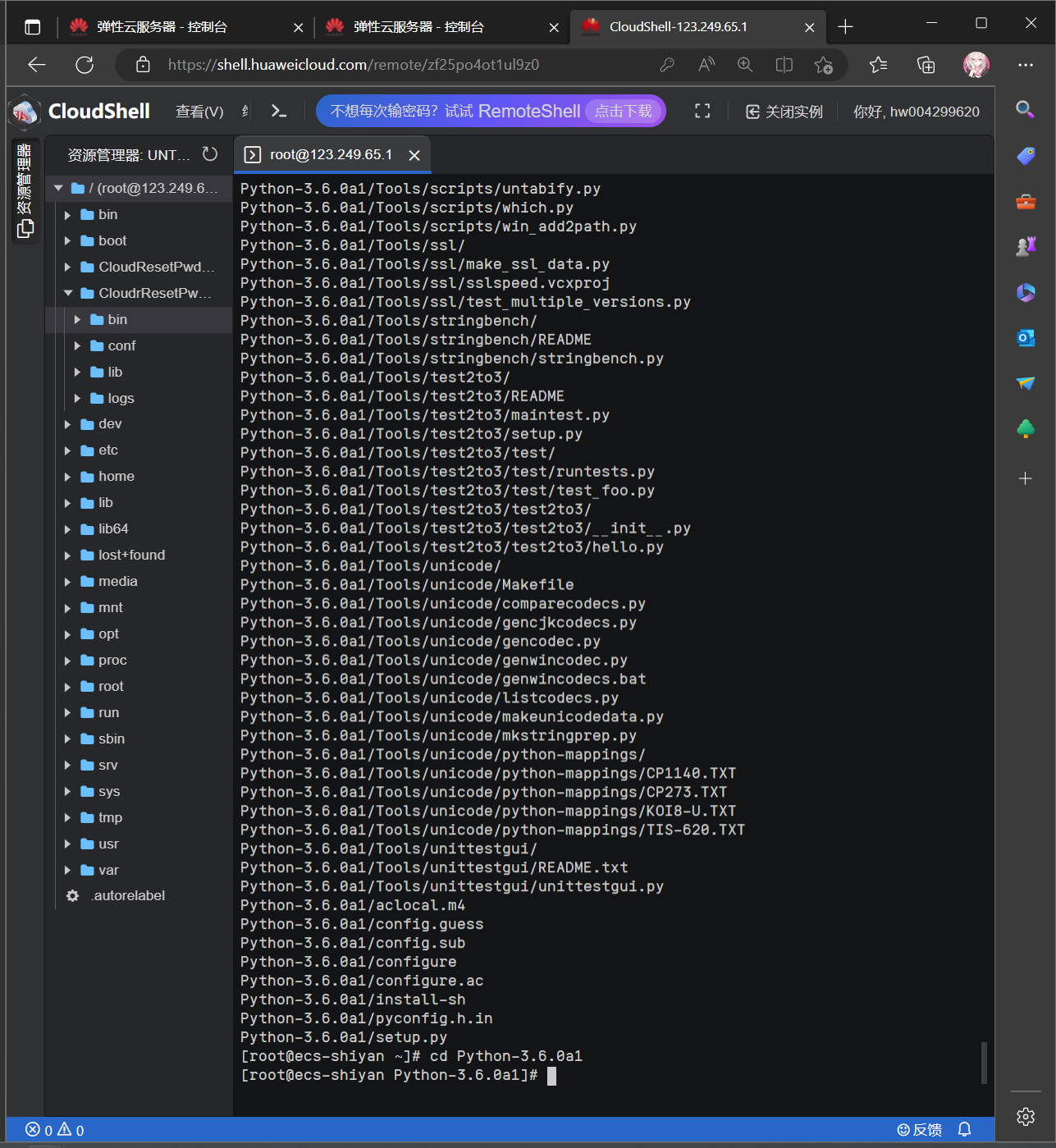Add this page to favorites

[824, 65]
